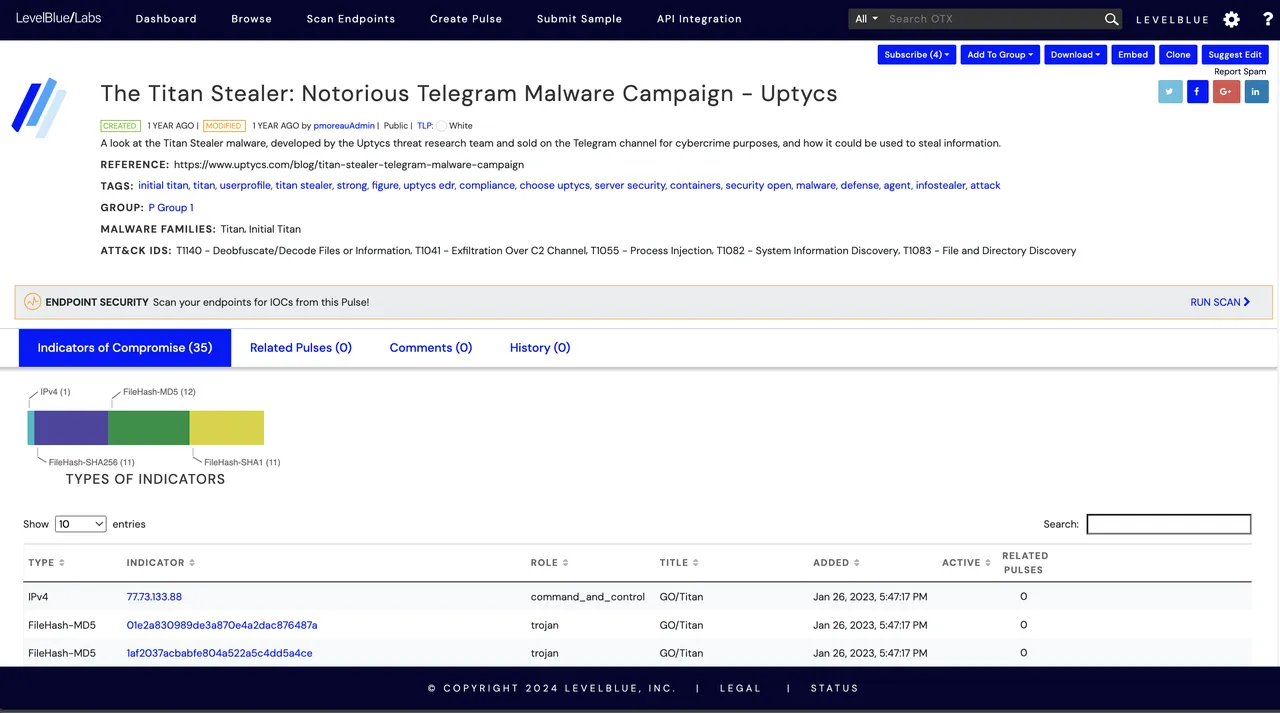Image resolution: width=1280 pixels, height=713 pixels.
Task: Expand the Add To Group dropdown
Action: point(1000,55)
